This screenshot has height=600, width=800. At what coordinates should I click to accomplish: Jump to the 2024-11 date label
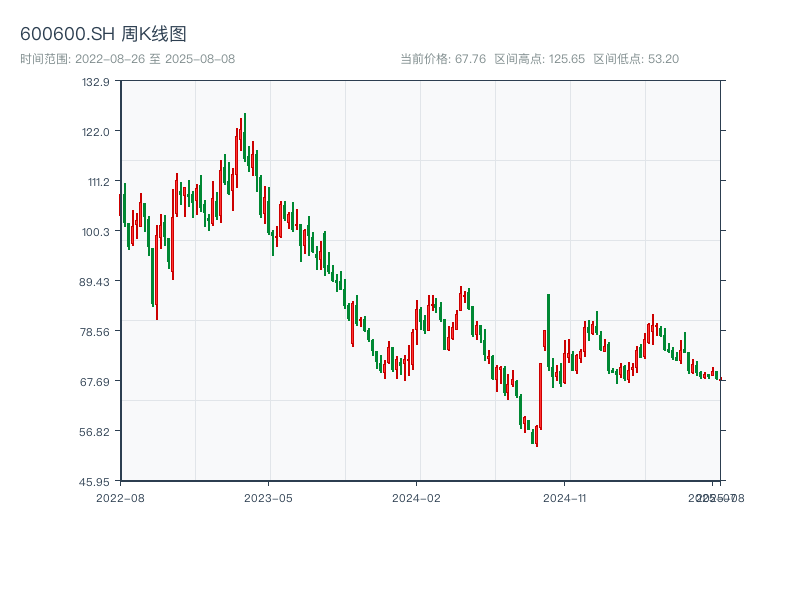point(564,497)
